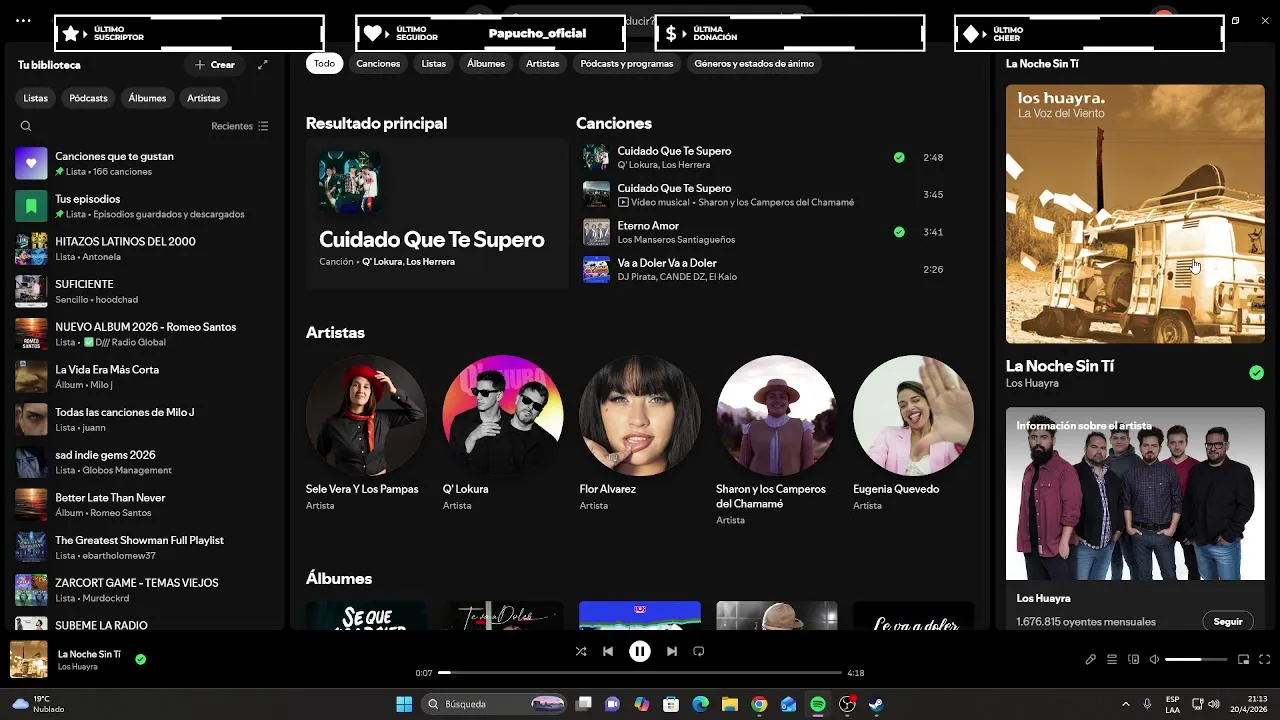
Task: Skip to the previous track
Action: coord(608,651)
